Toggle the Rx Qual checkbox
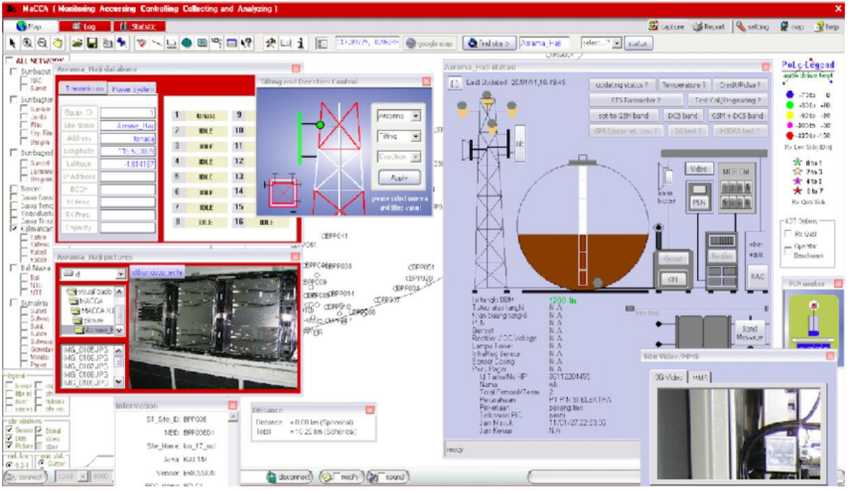 click(x=790, y=235)
